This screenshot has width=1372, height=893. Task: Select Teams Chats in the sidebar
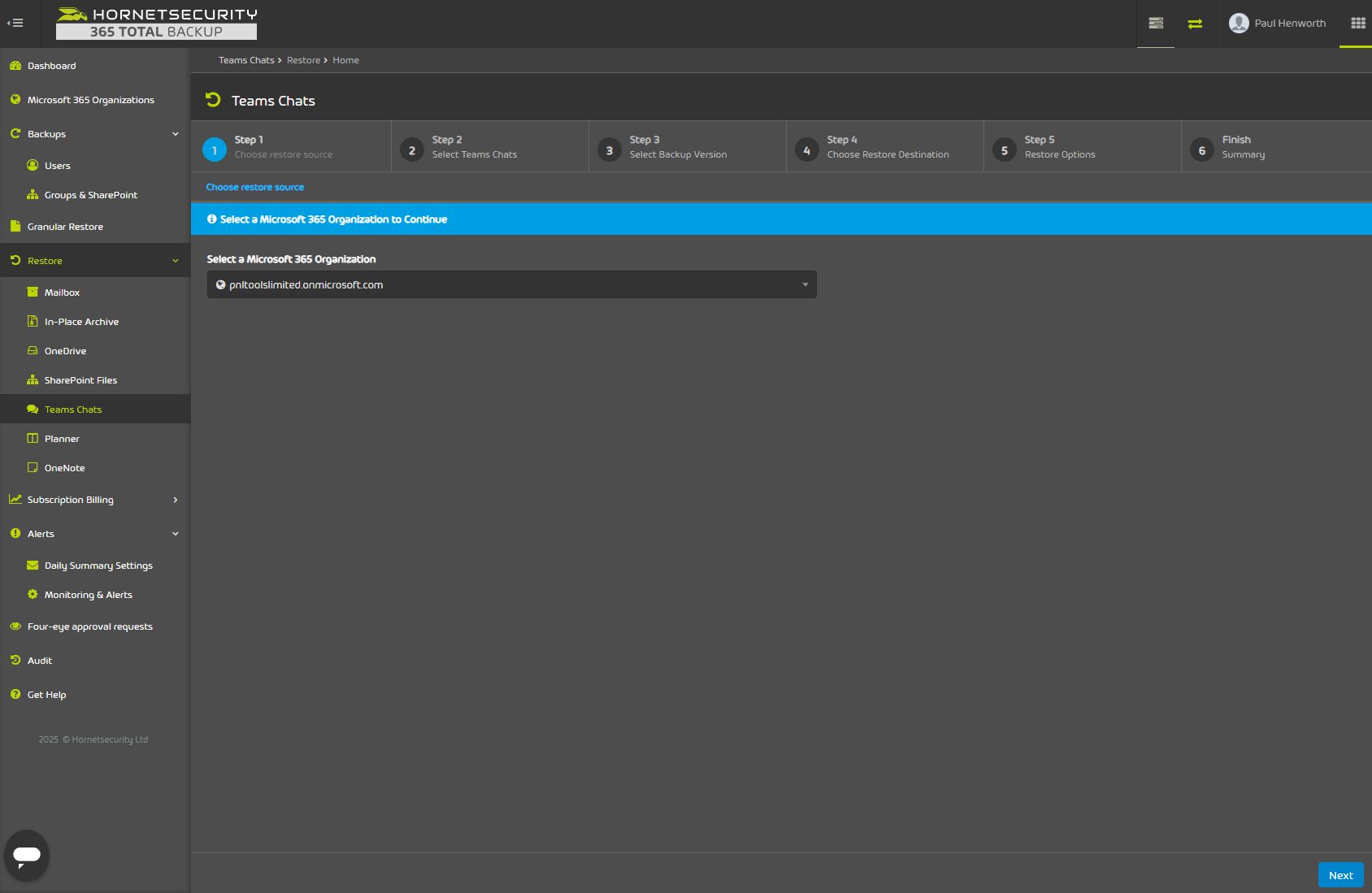(x=73, y=410)
